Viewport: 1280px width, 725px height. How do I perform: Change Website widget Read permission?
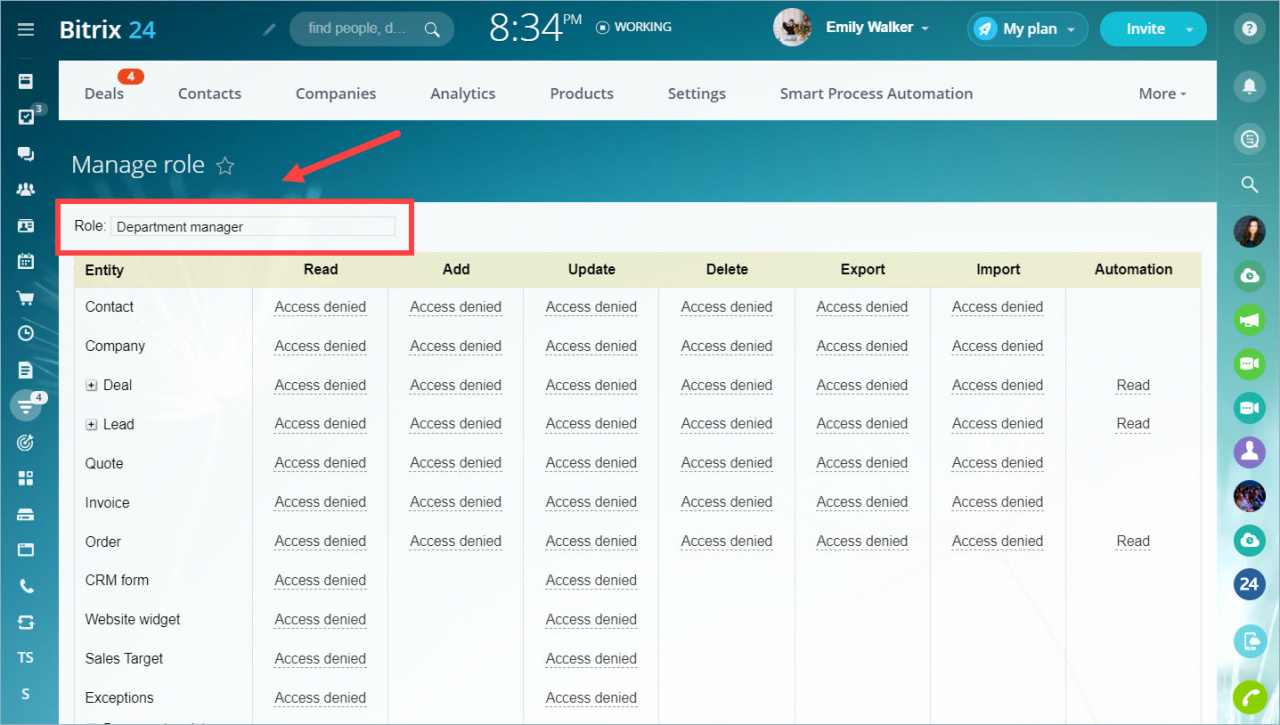[x=320, y=619]
